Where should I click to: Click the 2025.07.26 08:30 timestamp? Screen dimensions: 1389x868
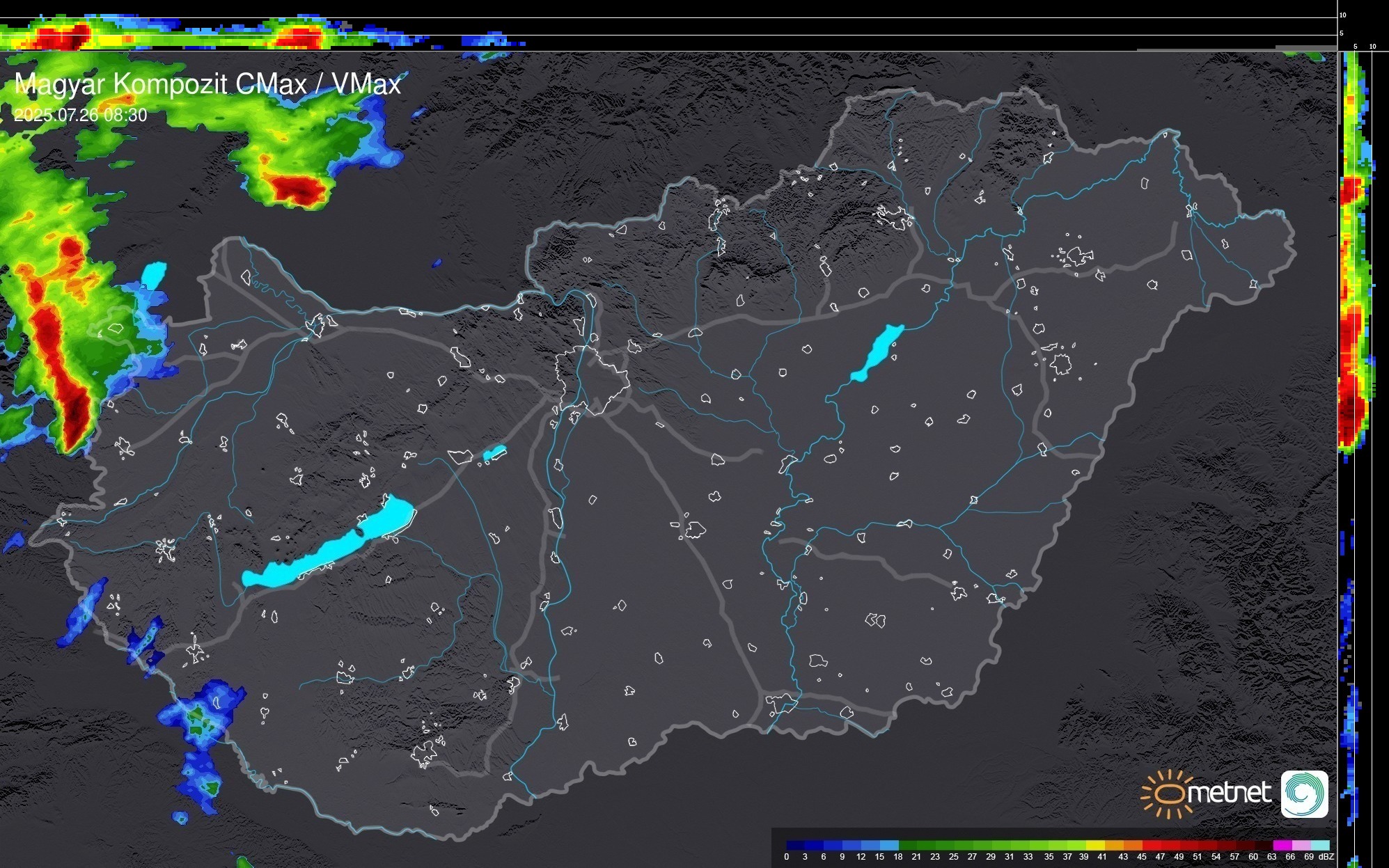click(81, 115)
